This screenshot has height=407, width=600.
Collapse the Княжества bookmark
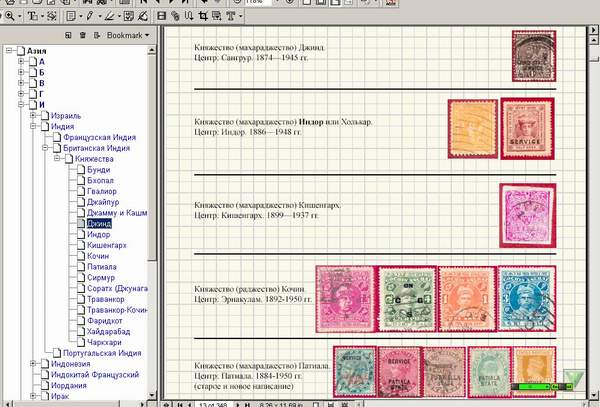point(57,158)
